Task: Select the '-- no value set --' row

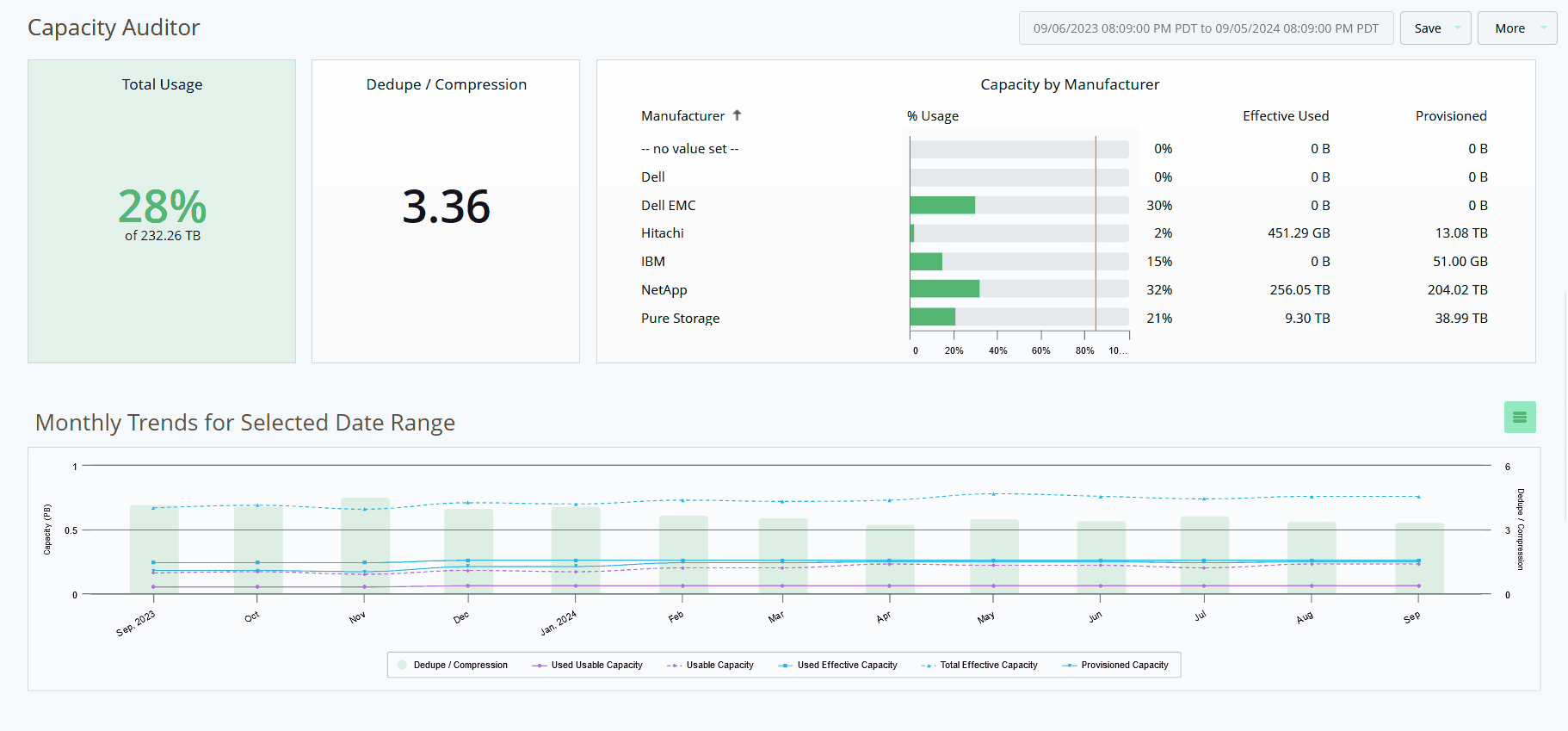Action: pos(1065,149)
